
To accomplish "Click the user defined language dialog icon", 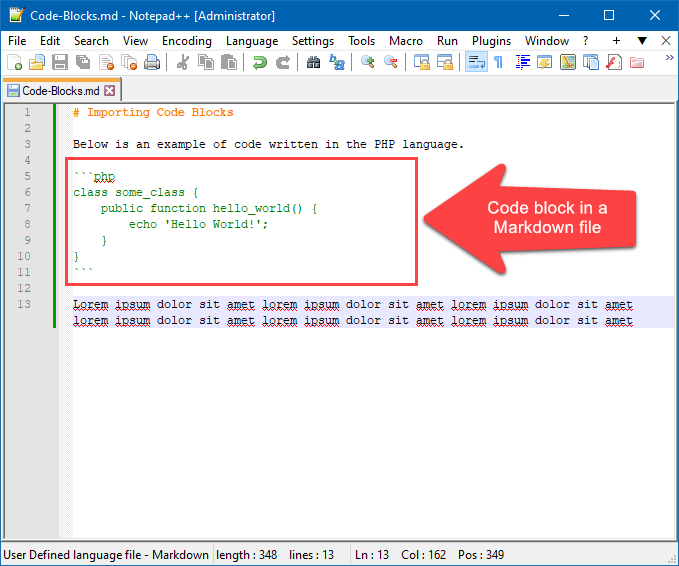I will (545, 62).
